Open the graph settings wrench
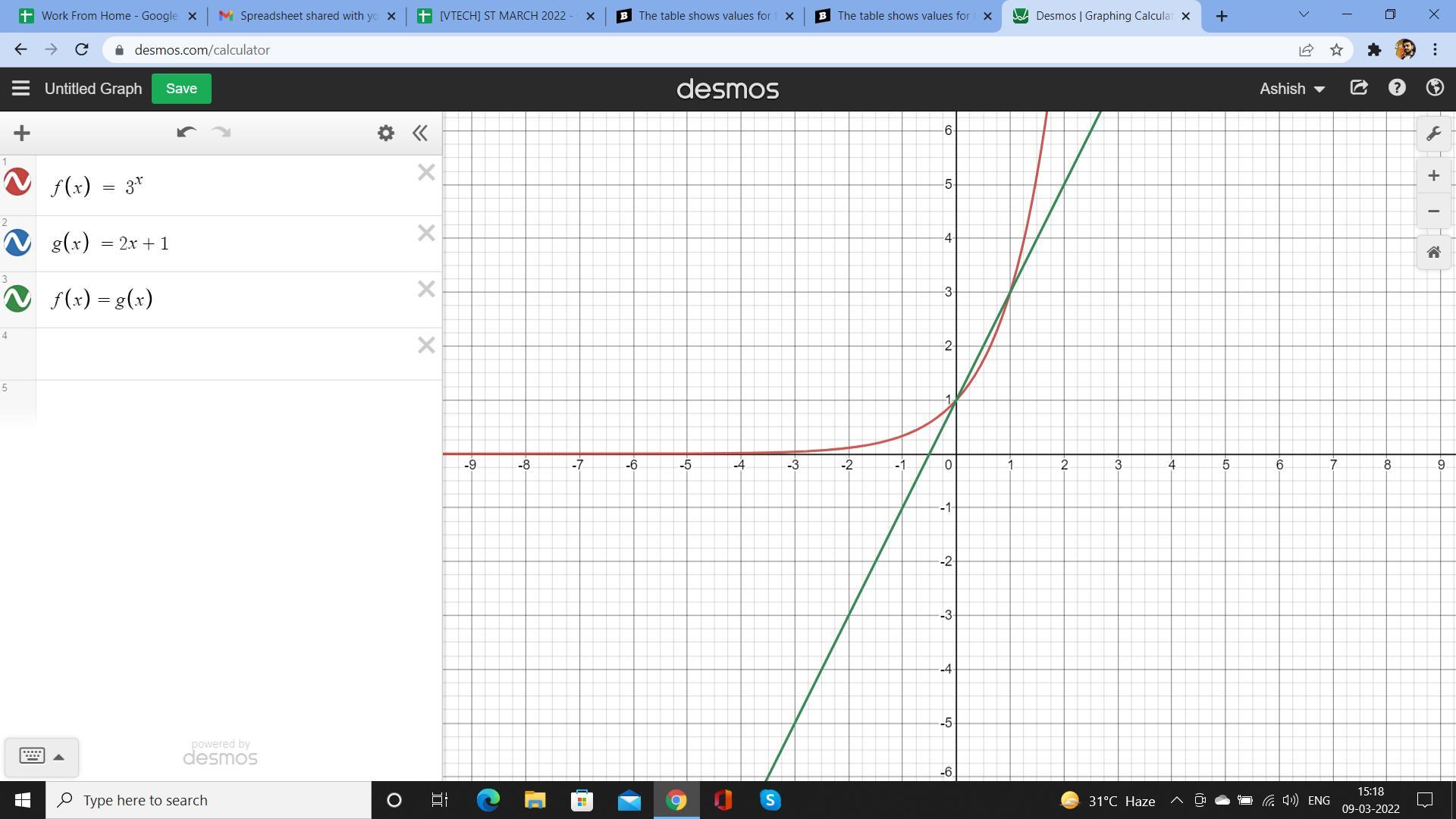 (x=1433, y=134)
